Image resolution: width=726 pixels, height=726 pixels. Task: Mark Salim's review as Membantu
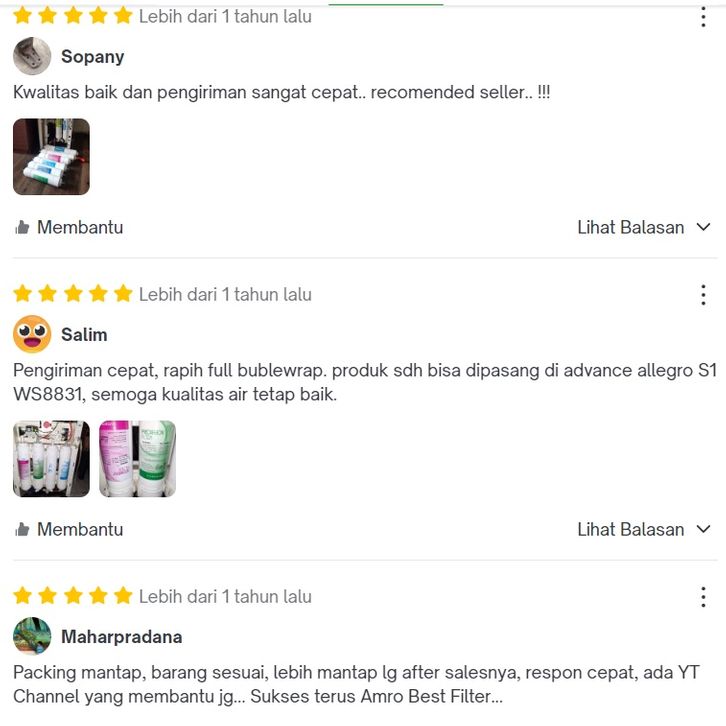[69, 529]
